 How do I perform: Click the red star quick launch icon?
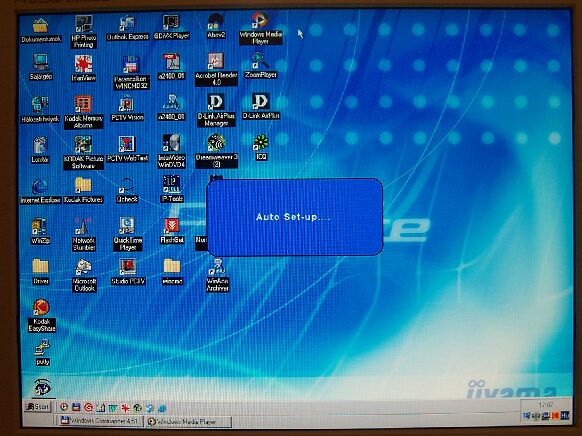(x=125, y=409)
